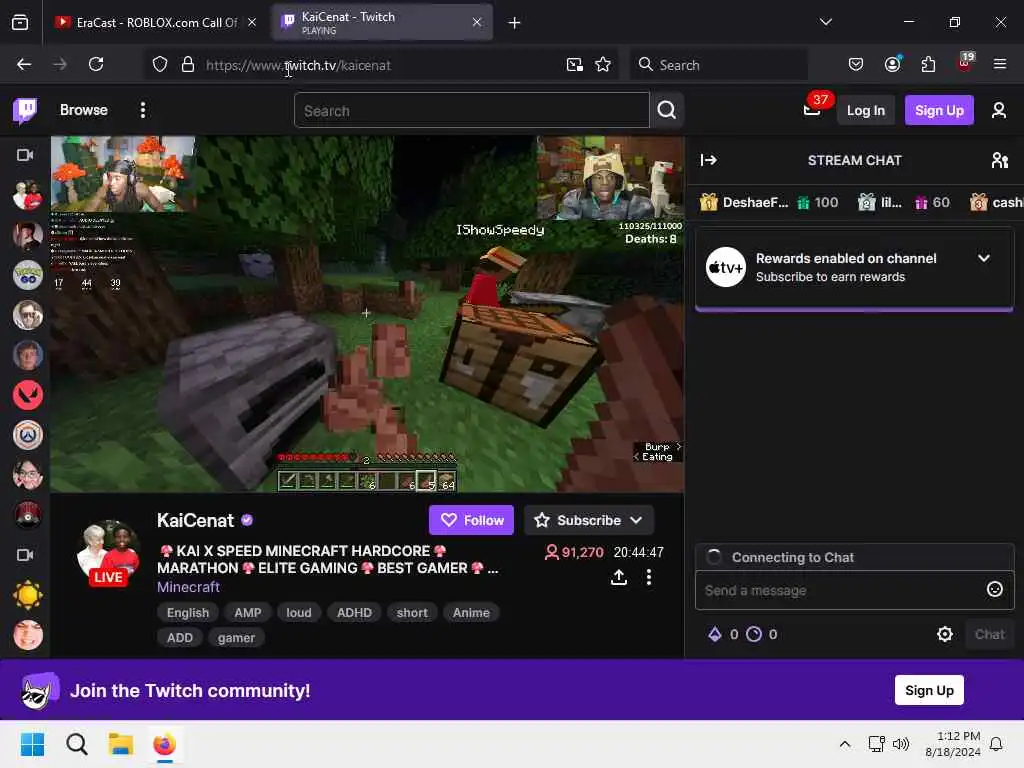Image resolution: width=1024 pixels, height=768 pixels.
Task: Bookmark this page with the star icon
Action: [x=603, y=64]
